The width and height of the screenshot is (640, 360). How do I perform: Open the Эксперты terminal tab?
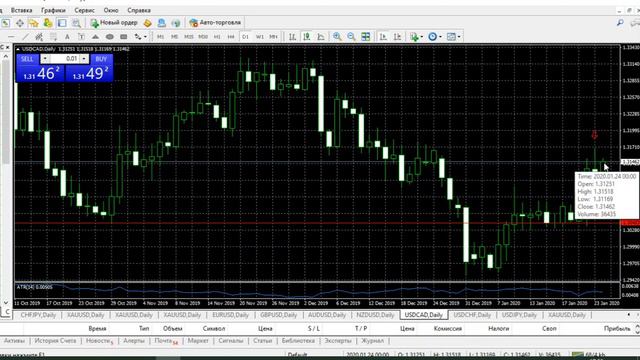[x=338, y=340]
